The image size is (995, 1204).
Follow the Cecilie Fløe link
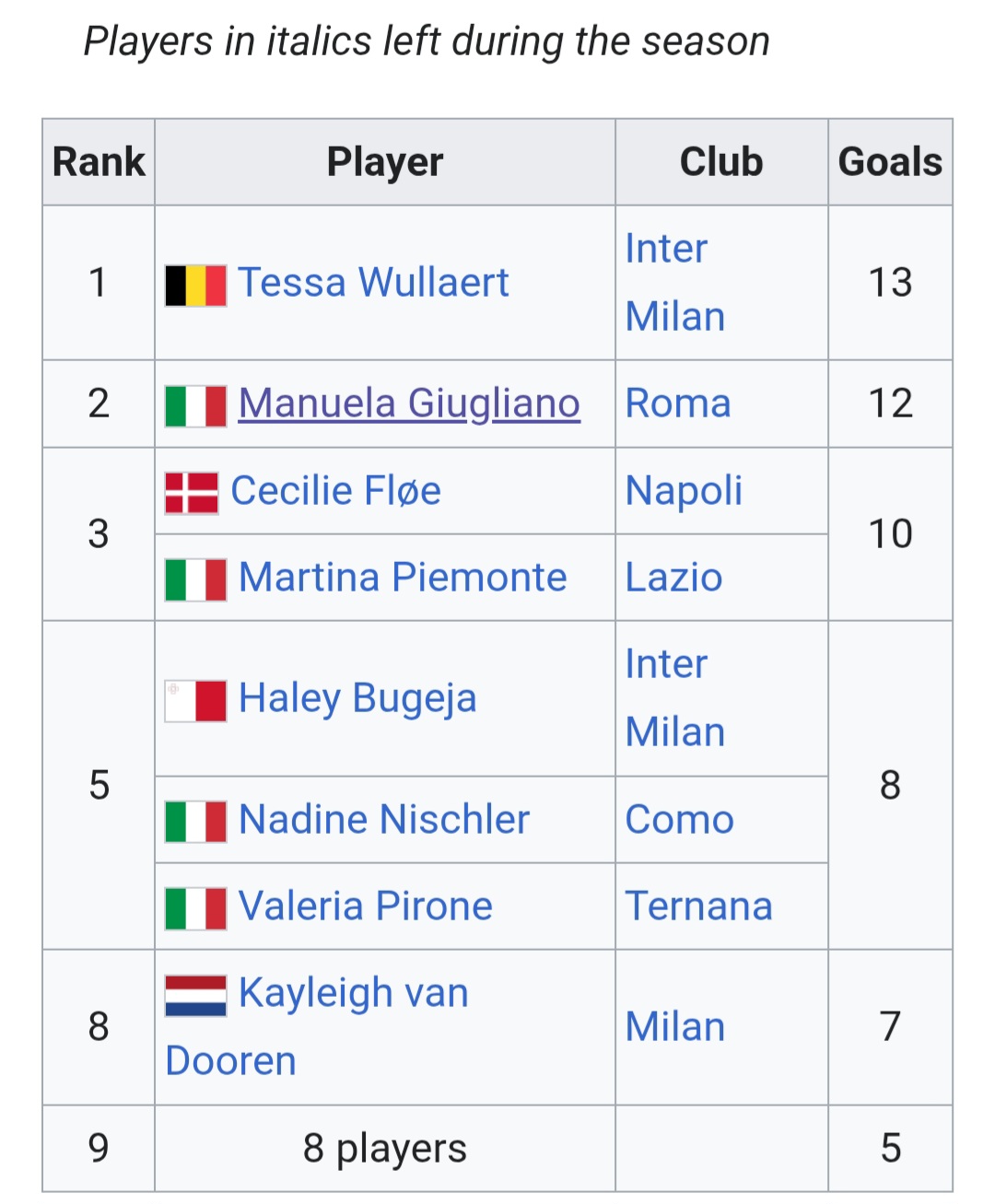[x=335, y=490]
